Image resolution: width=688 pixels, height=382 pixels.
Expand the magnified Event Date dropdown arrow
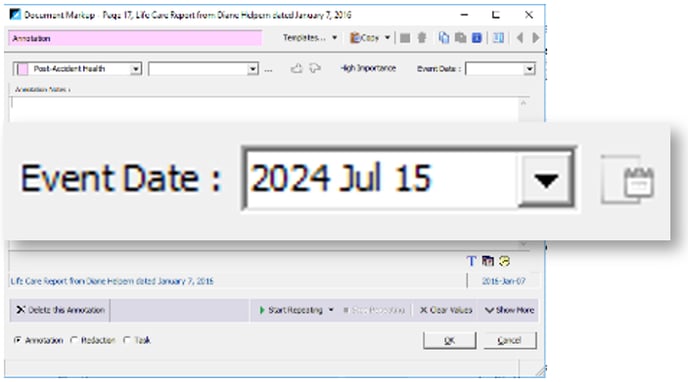(546, 180)
